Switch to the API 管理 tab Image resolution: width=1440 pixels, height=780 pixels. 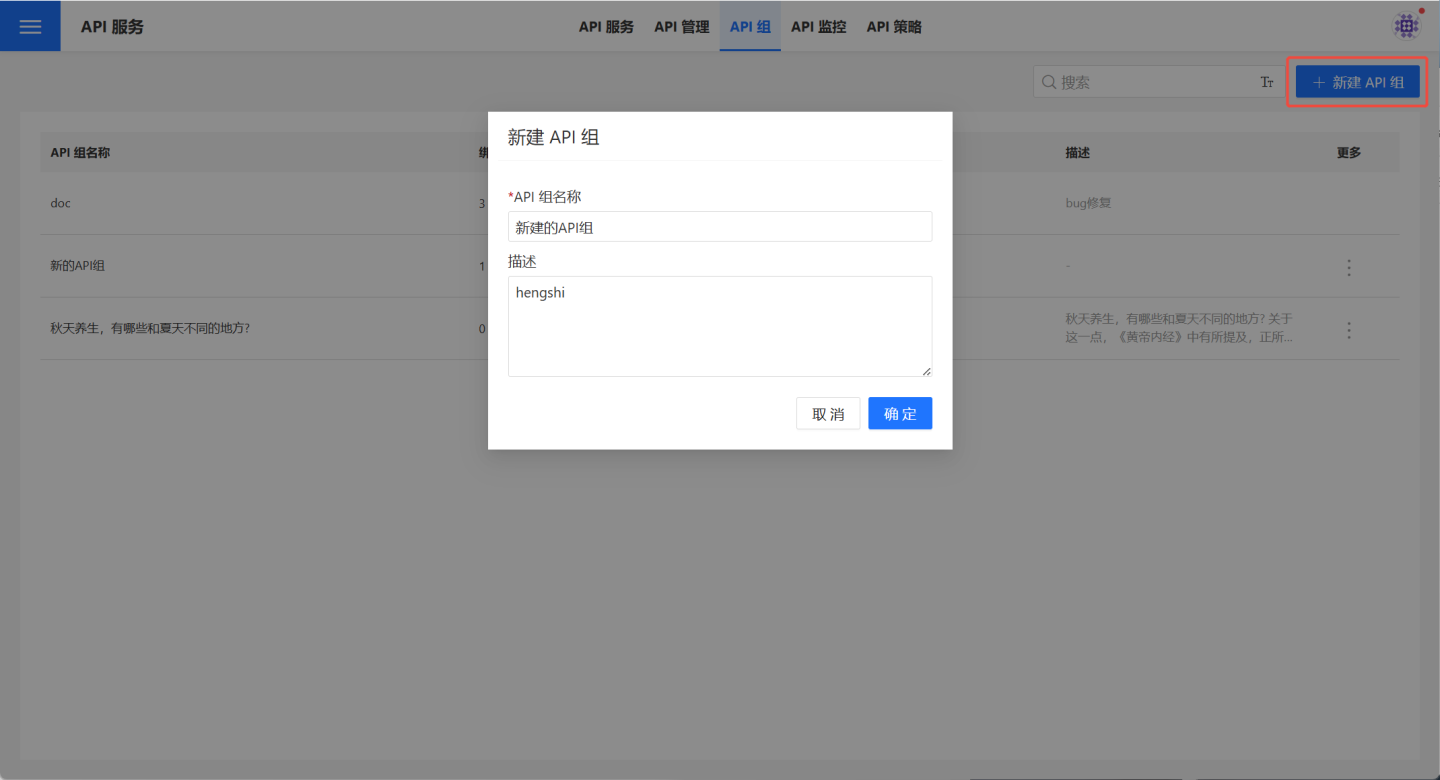click(682, 27)
